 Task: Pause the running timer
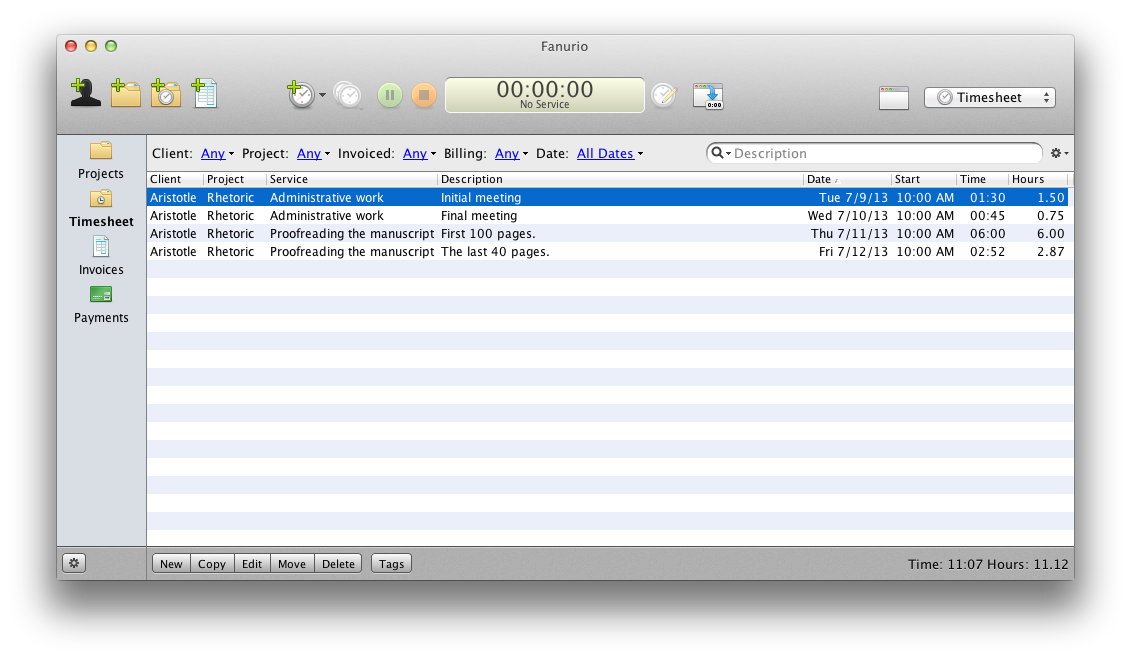[x=390, y=95]
